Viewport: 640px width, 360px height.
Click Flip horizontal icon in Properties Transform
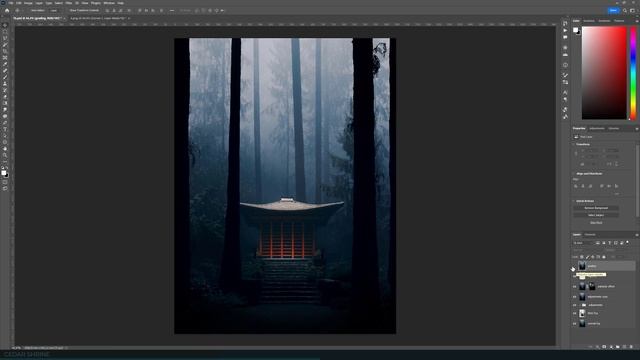tap(609, 164)
